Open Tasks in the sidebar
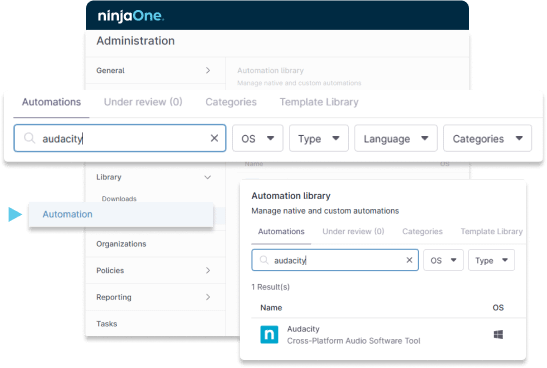The width and height of the screenshot is (547, 368). (106, 324)
